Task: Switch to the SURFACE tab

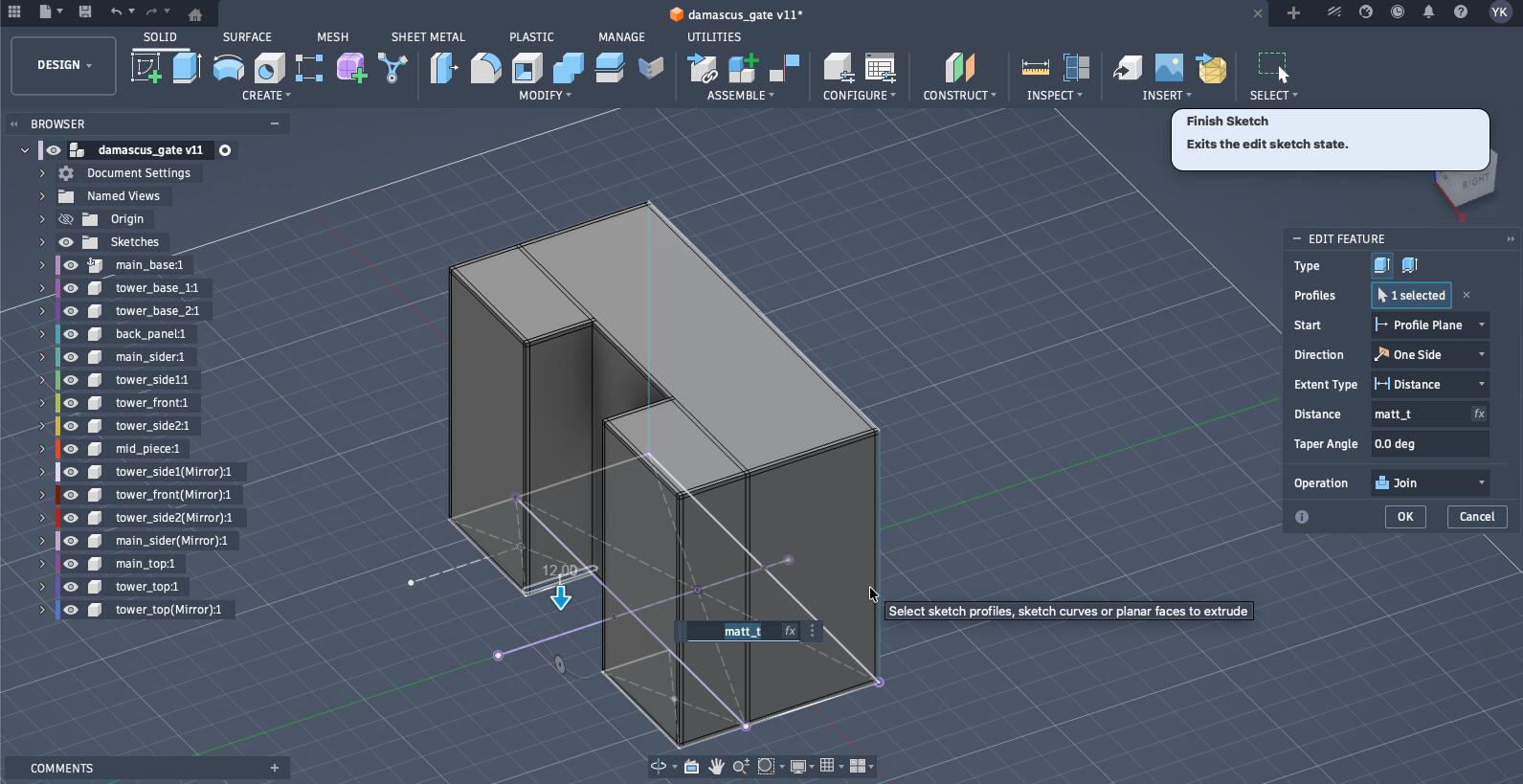Action: (x=247, y=36)
